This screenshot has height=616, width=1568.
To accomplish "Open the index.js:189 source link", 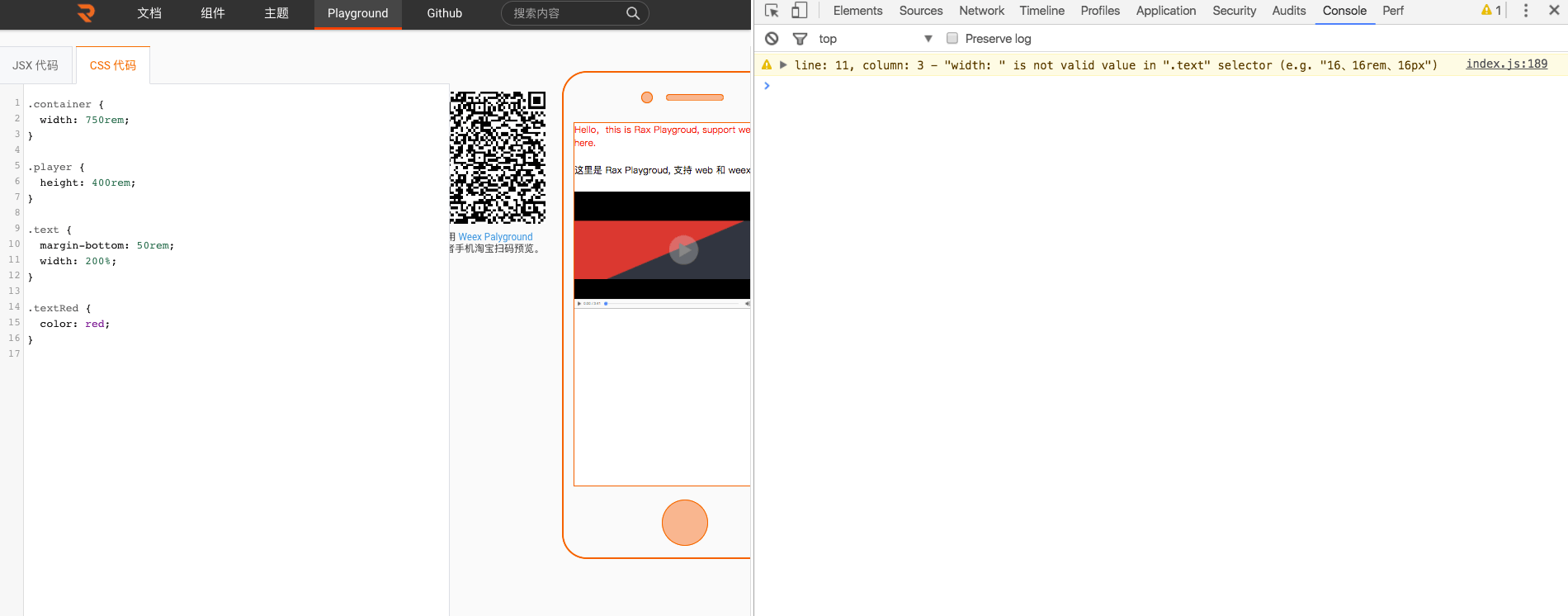I will coord(1506,64).
